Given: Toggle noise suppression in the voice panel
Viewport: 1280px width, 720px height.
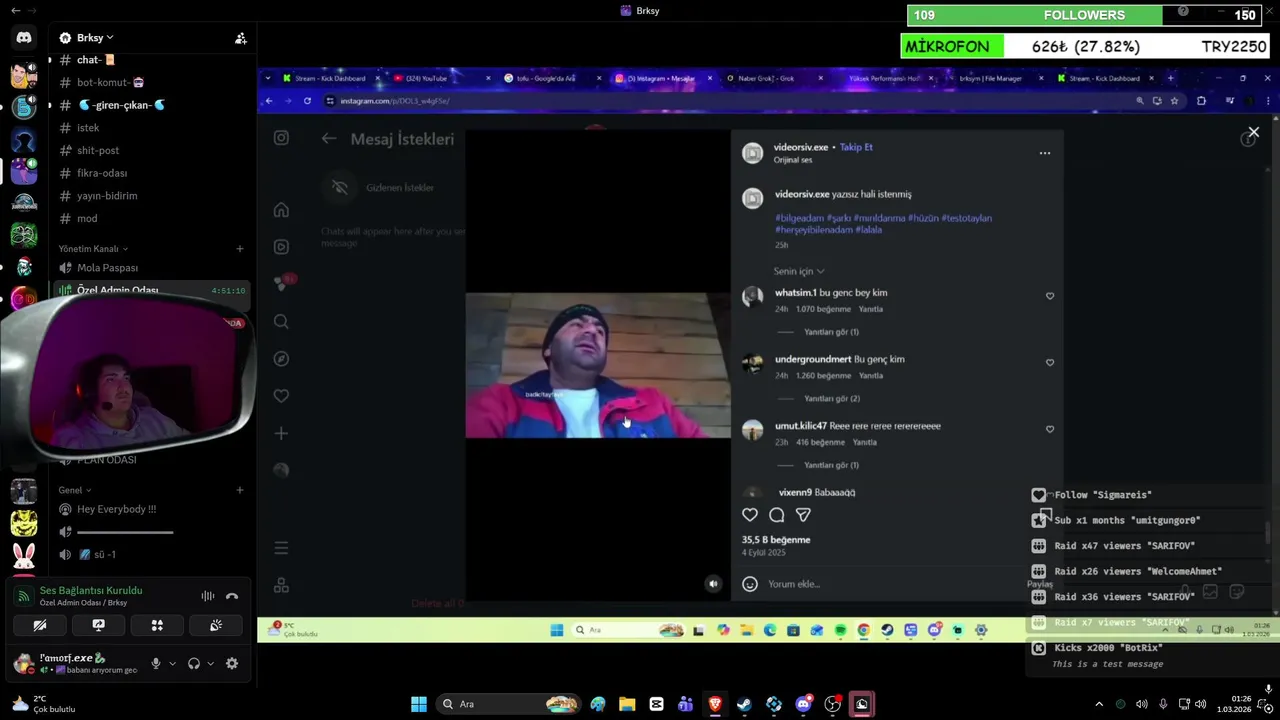Looking at the screenshot, I should point(208,596).
